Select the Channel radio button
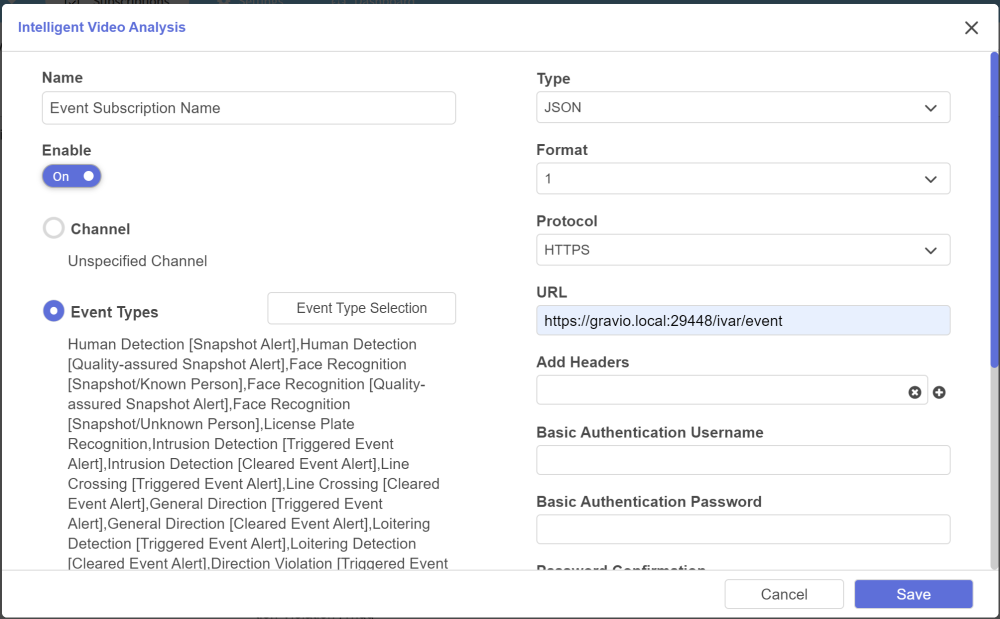Screen dimensions: 1000x619 tap(54, 229)
